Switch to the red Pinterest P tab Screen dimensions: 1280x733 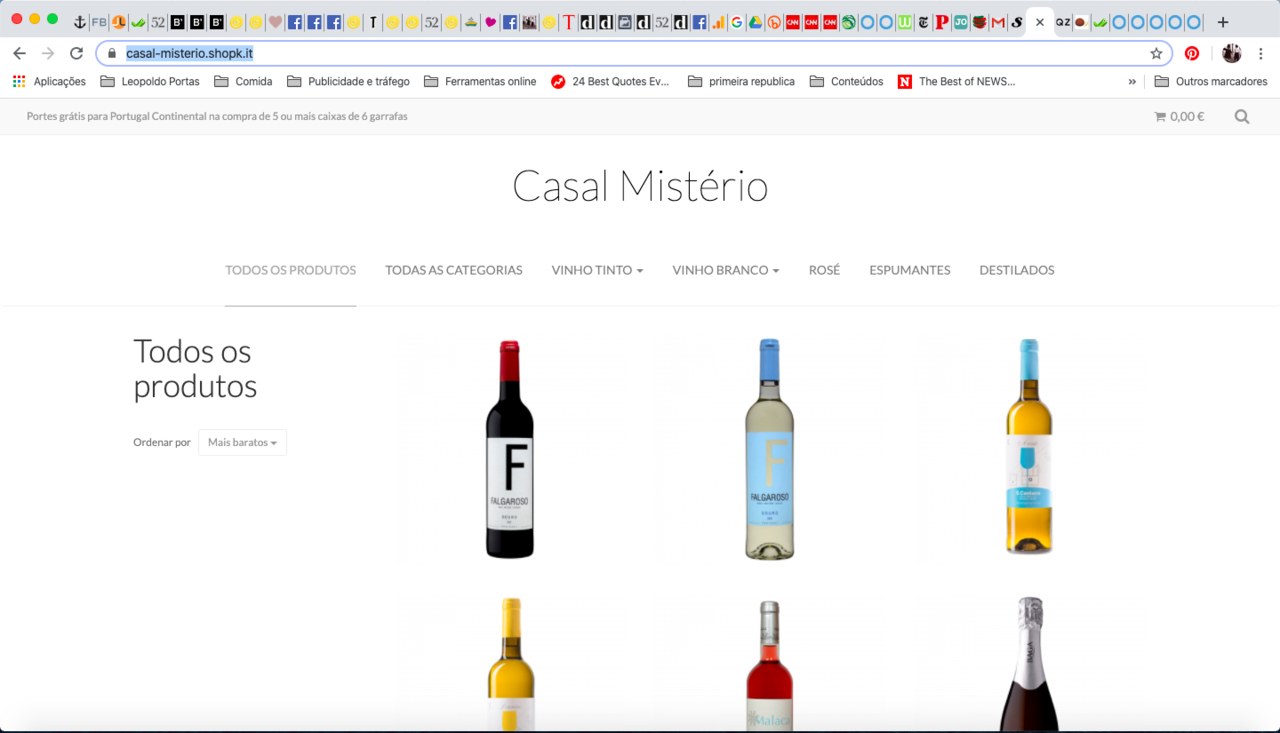click(x=941, y=22)
